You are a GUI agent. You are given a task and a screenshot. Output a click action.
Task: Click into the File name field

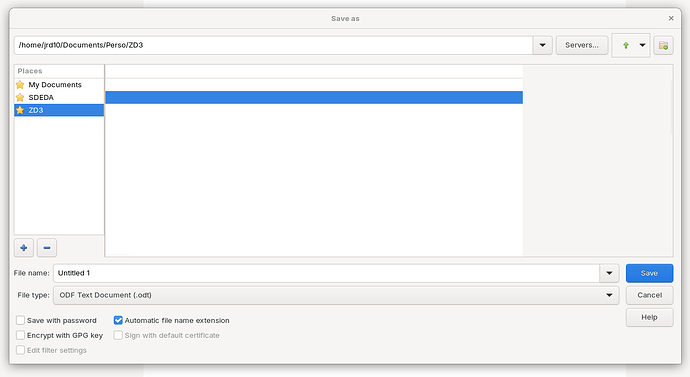326,273
